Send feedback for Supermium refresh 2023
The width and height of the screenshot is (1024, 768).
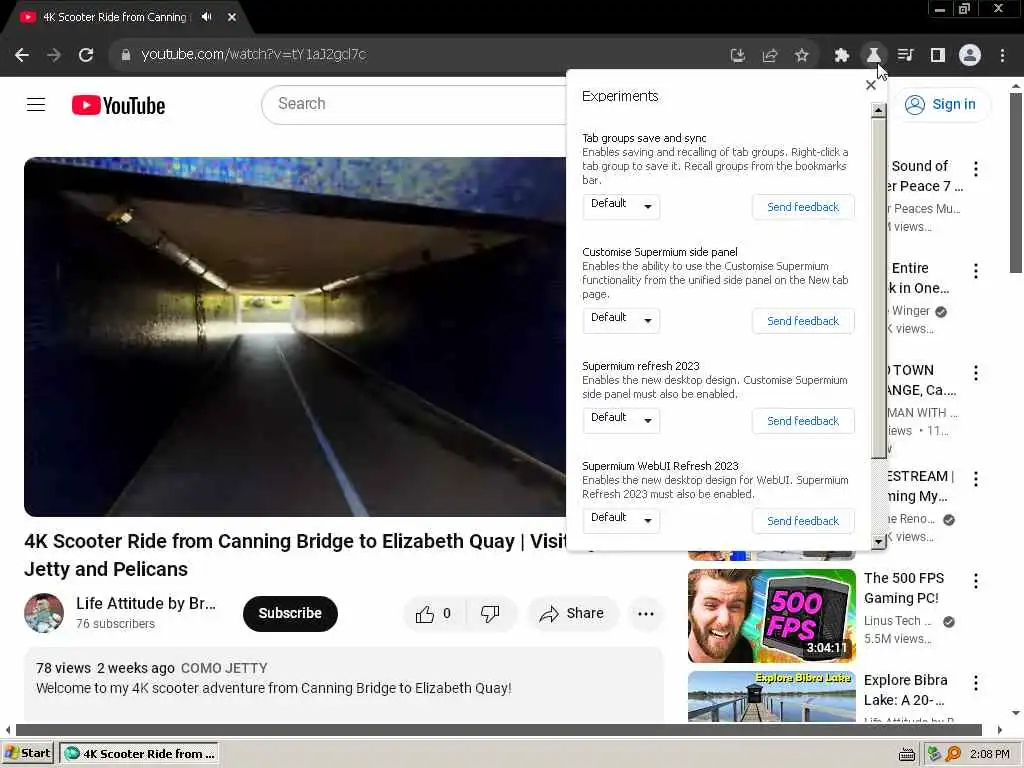tap(803, 421)
